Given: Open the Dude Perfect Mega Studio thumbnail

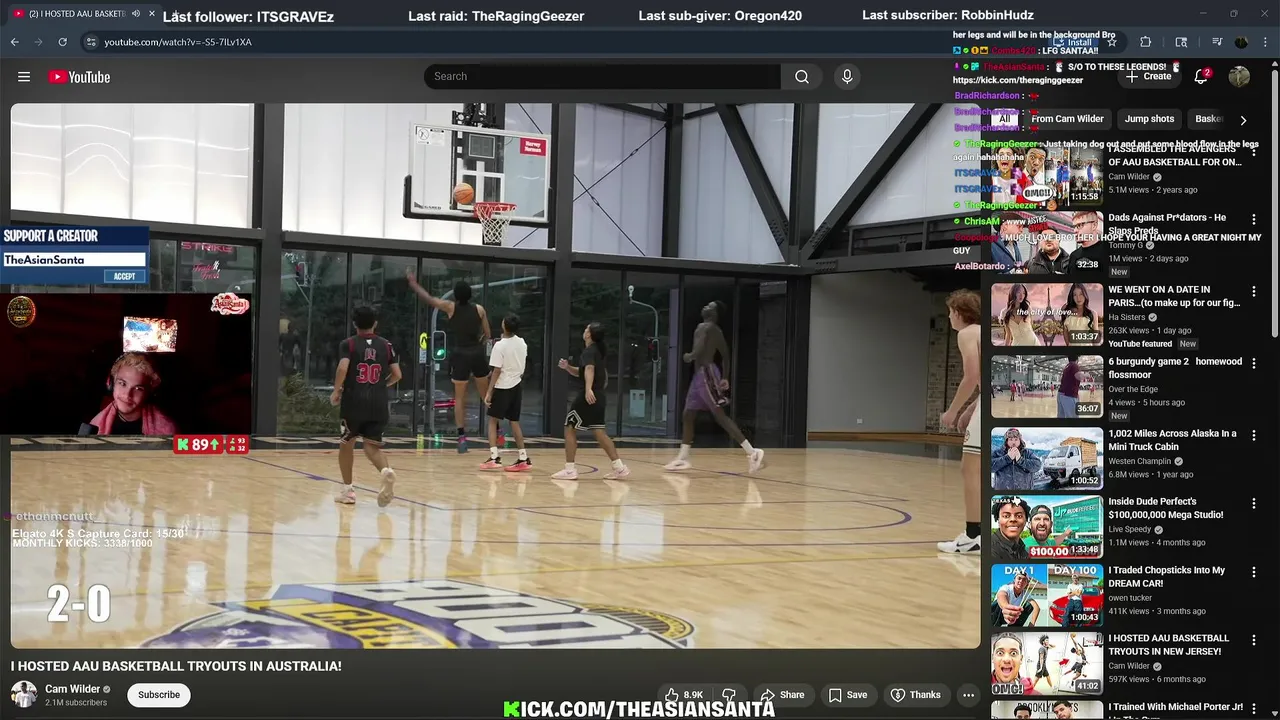Looking at the screenshot, I should point(1047,527).
